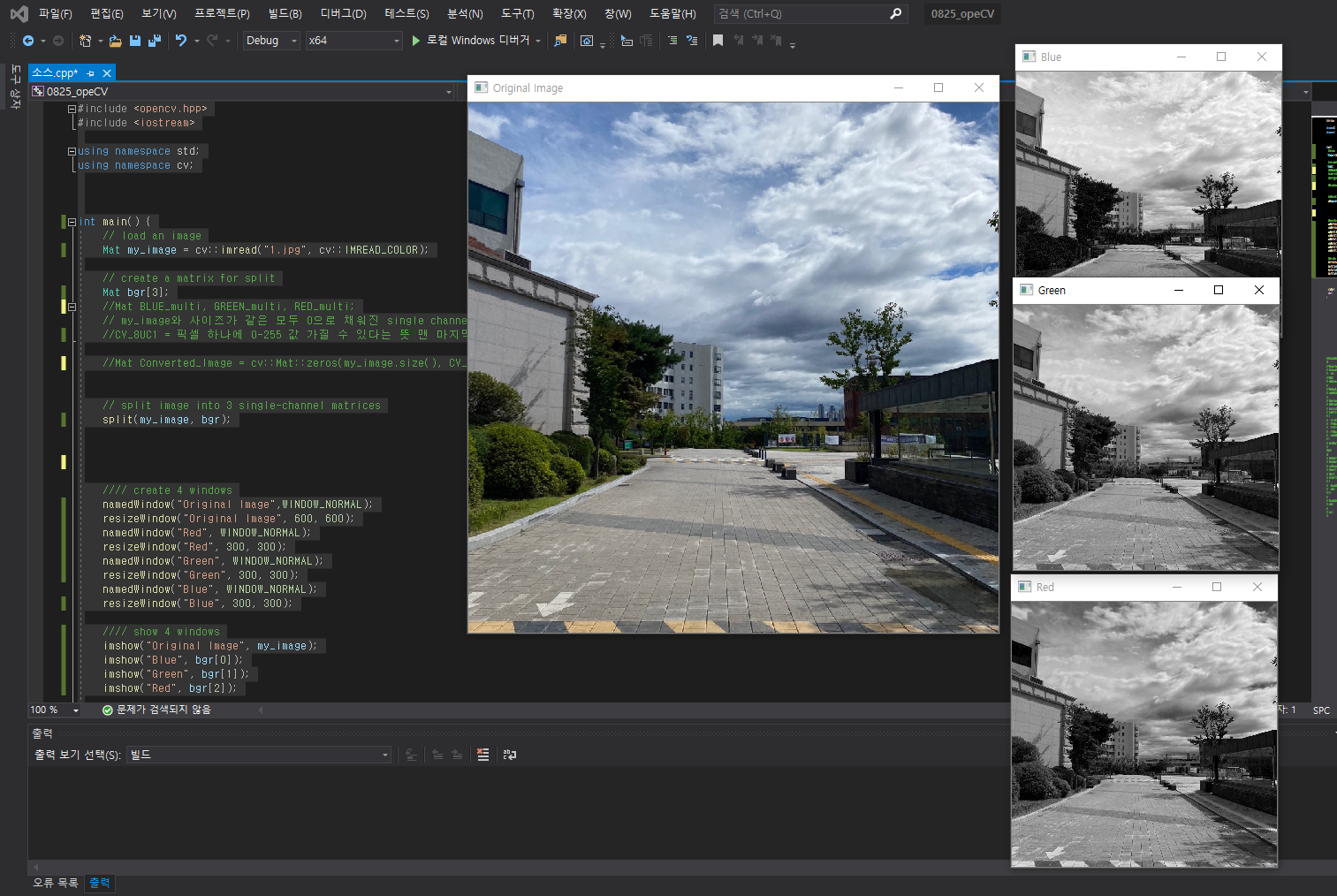Open the Debug configuration dropdown

[271, 41]
